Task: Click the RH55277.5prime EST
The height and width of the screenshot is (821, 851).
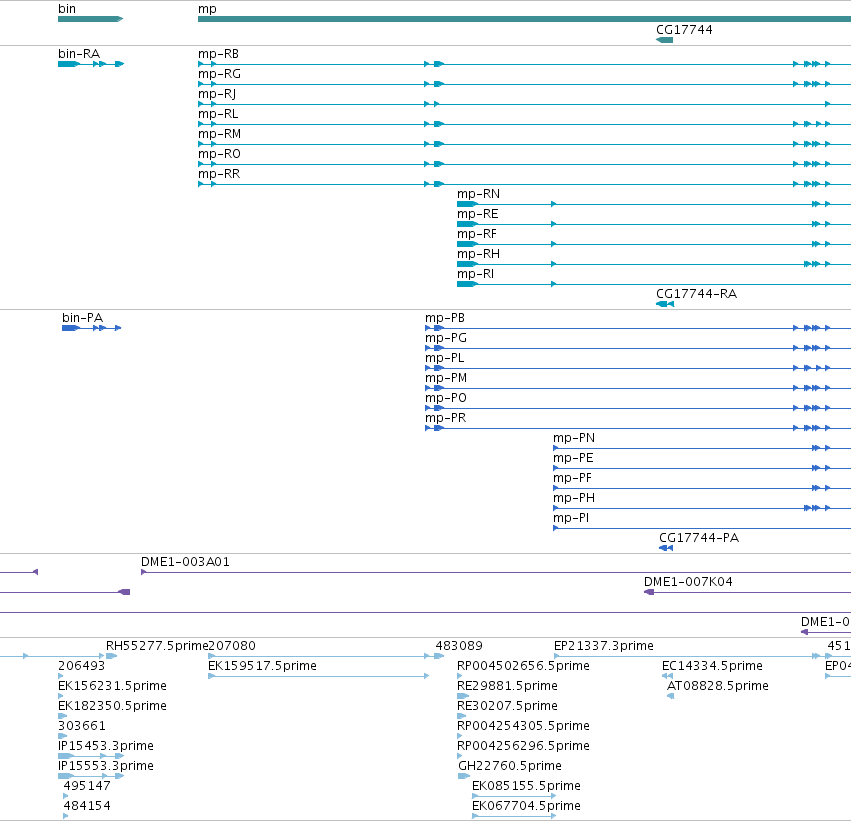Action: [157, 646]
